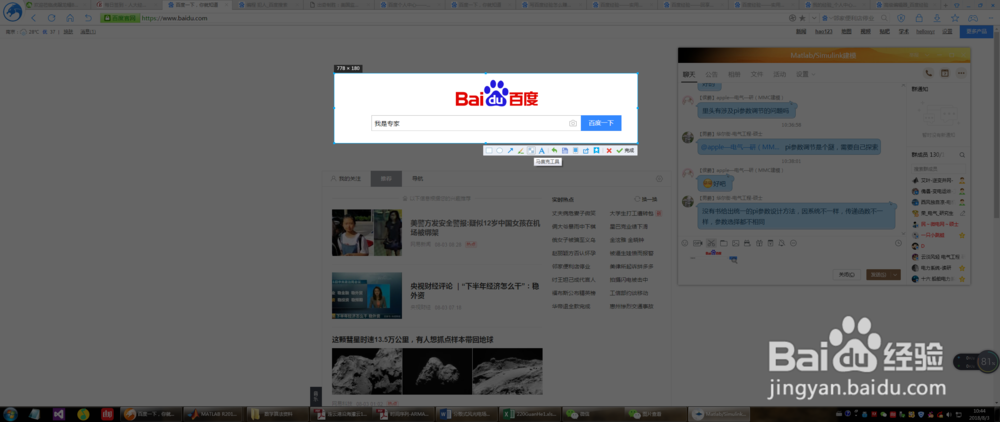Open the girl photo news thumbnail
1000x422 pixels.
click(367, 233)
